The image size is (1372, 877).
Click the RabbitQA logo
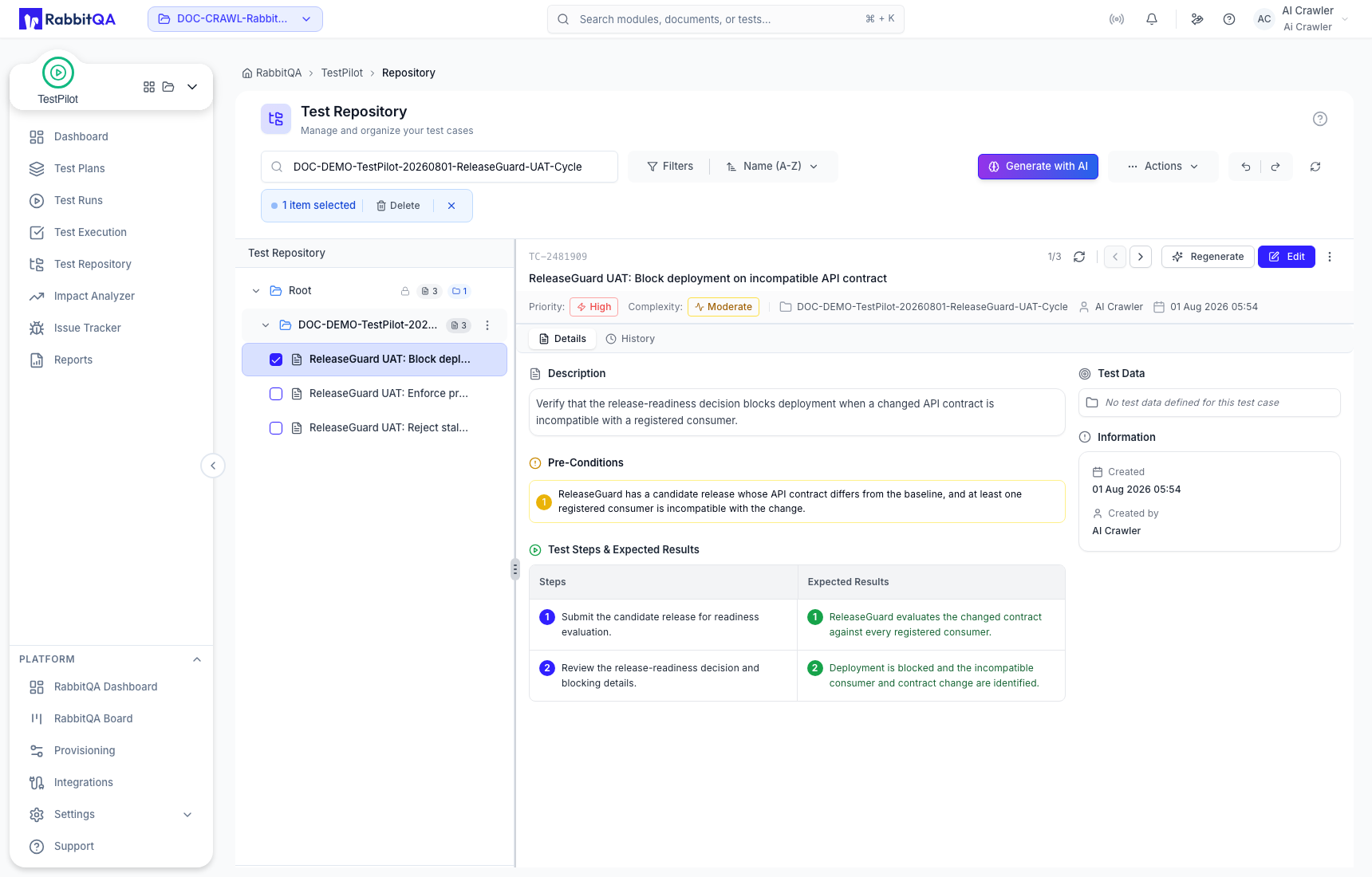[x=67, y=19]
